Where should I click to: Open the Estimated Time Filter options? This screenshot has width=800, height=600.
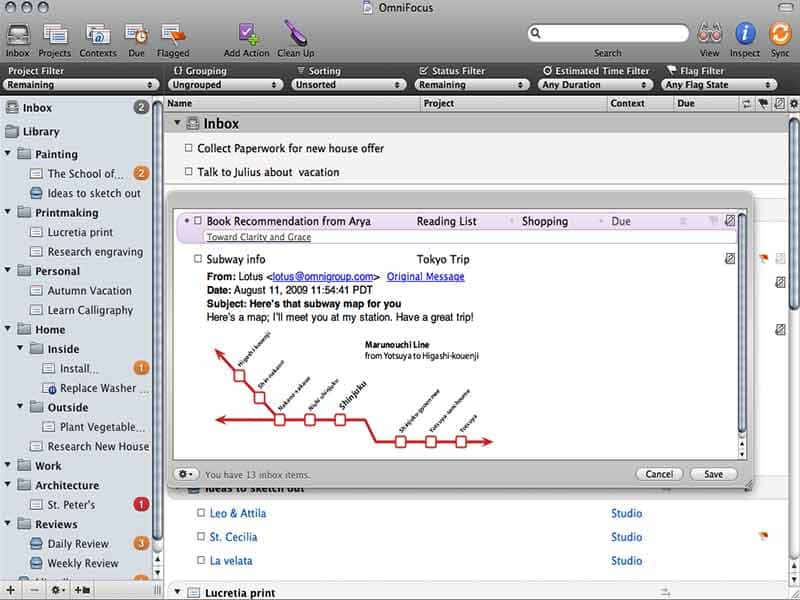[595, 85]
